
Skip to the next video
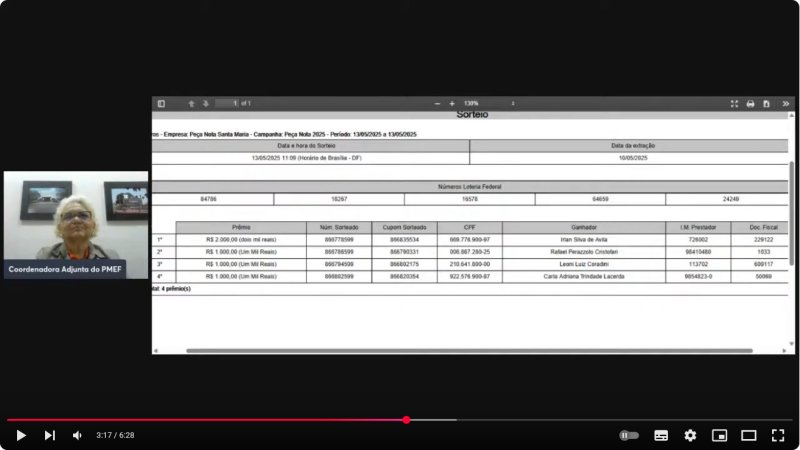click(x=49, y=435)
